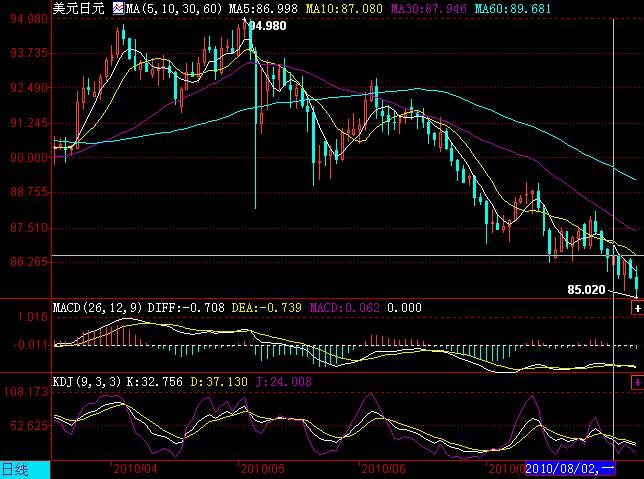Click the 91.245 price axis label
The width and height of the screenshot is (644, 479).
tap(29, 122)
